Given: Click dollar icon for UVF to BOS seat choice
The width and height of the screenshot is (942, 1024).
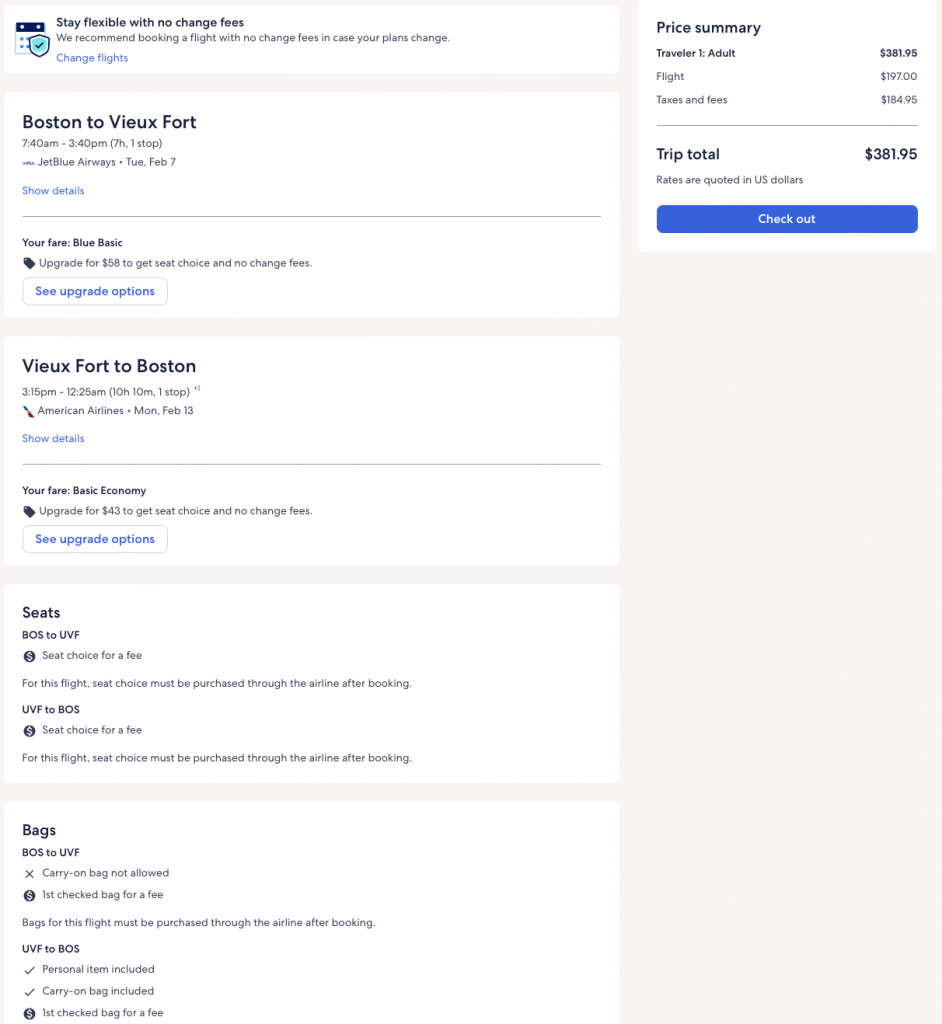Looking at the screenshot, I should pos(29,731).
